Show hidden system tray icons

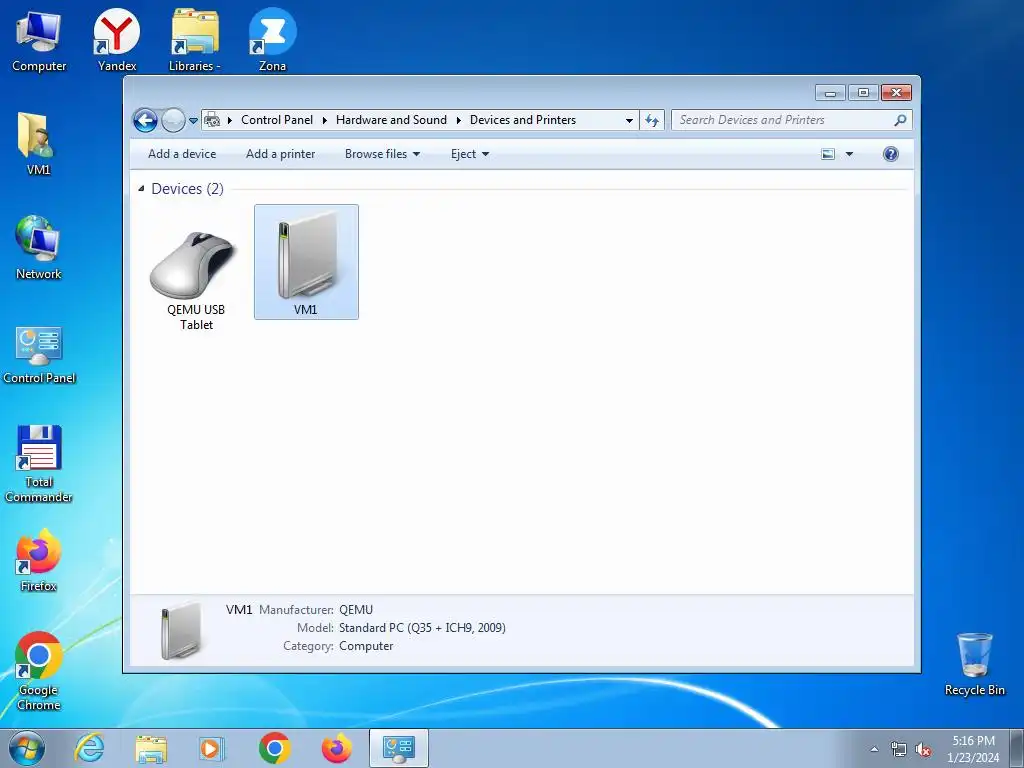(874, 750)
